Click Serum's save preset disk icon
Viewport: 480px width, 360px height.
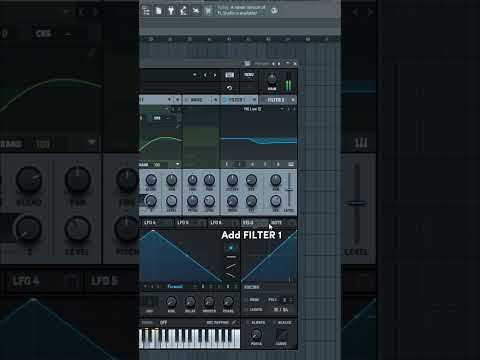(229, 75)
